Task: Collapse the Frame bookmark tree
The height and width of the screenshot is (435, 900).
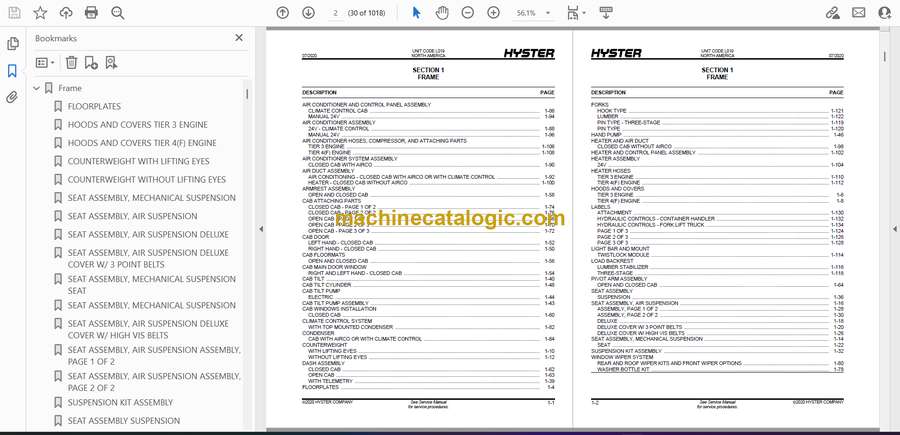Action: click(x=37, y=88)
